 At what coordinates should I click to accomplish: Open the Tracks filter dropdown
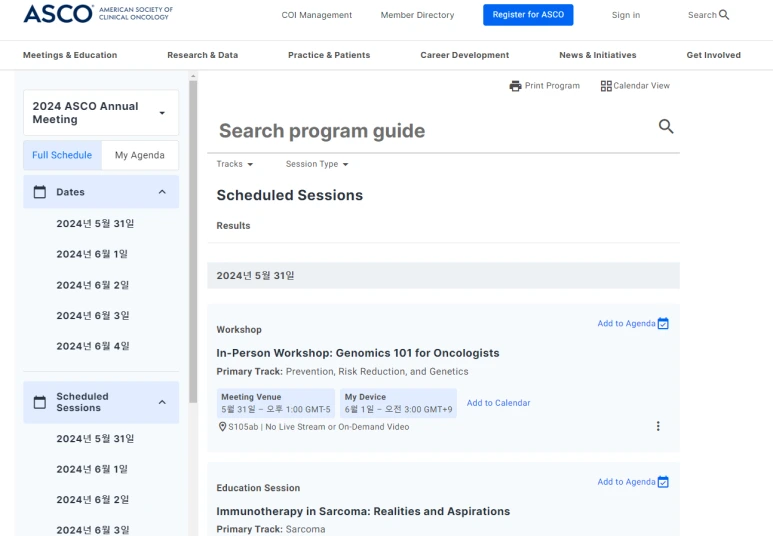(x=235, y=164)
